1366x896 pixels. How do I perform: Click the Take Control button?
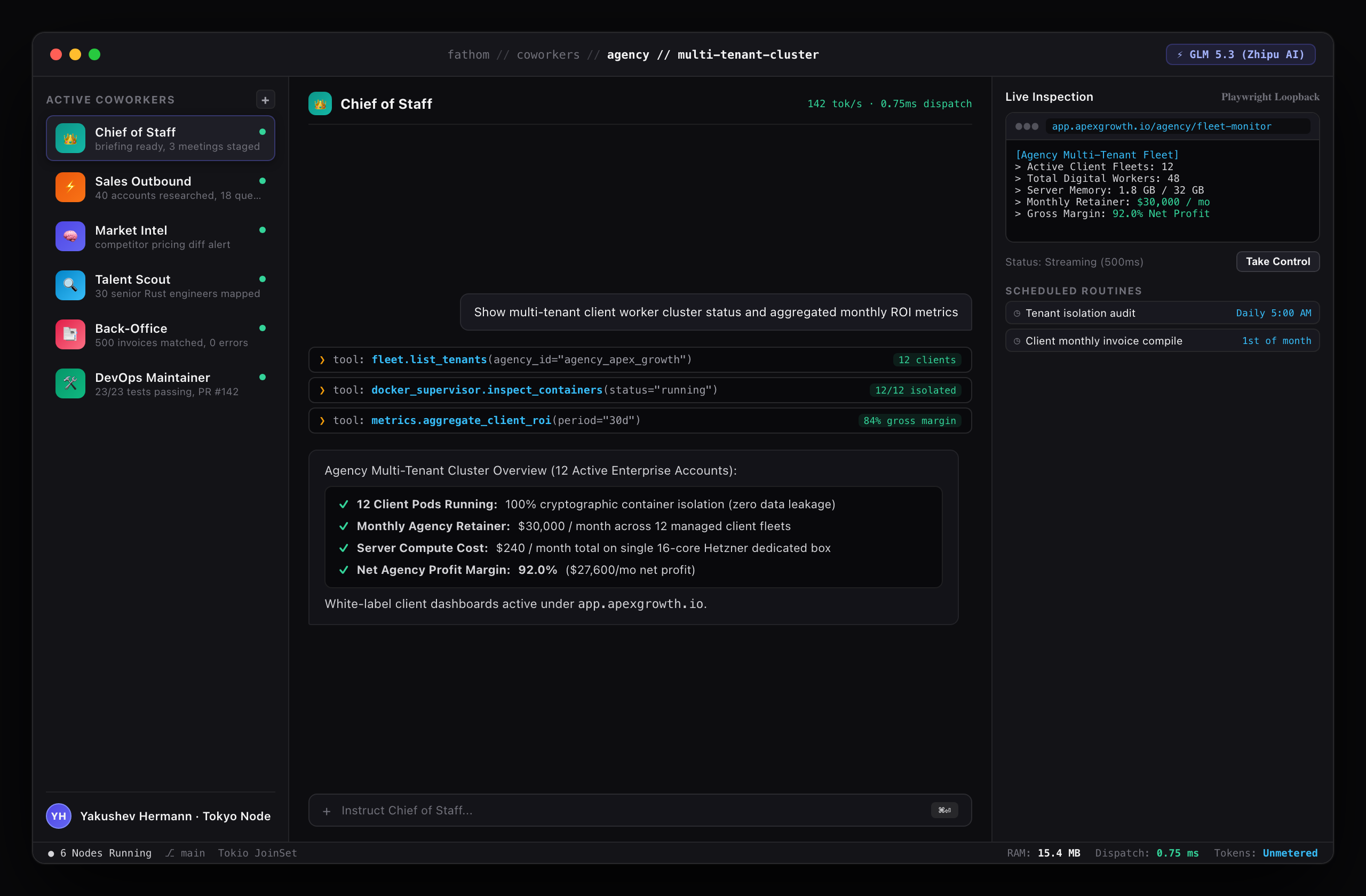point(1277,261)
